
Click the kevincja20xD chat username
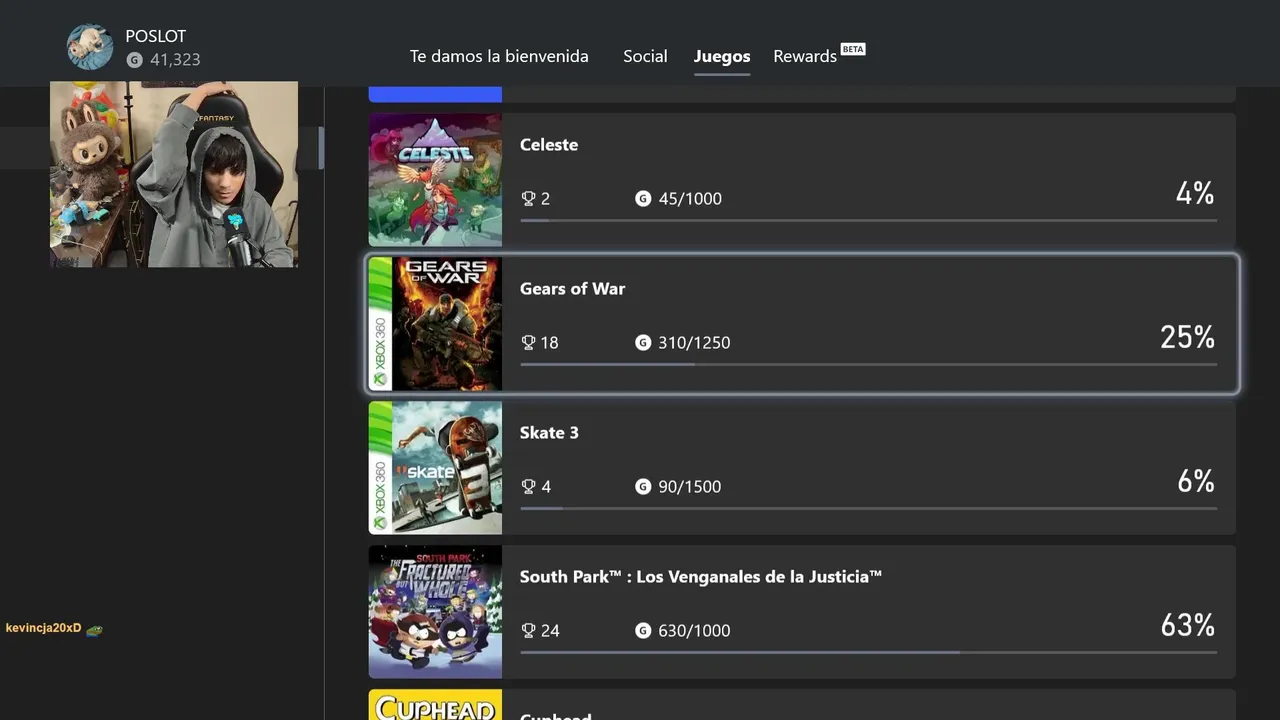pyautogui.click(x=43, y=628)
